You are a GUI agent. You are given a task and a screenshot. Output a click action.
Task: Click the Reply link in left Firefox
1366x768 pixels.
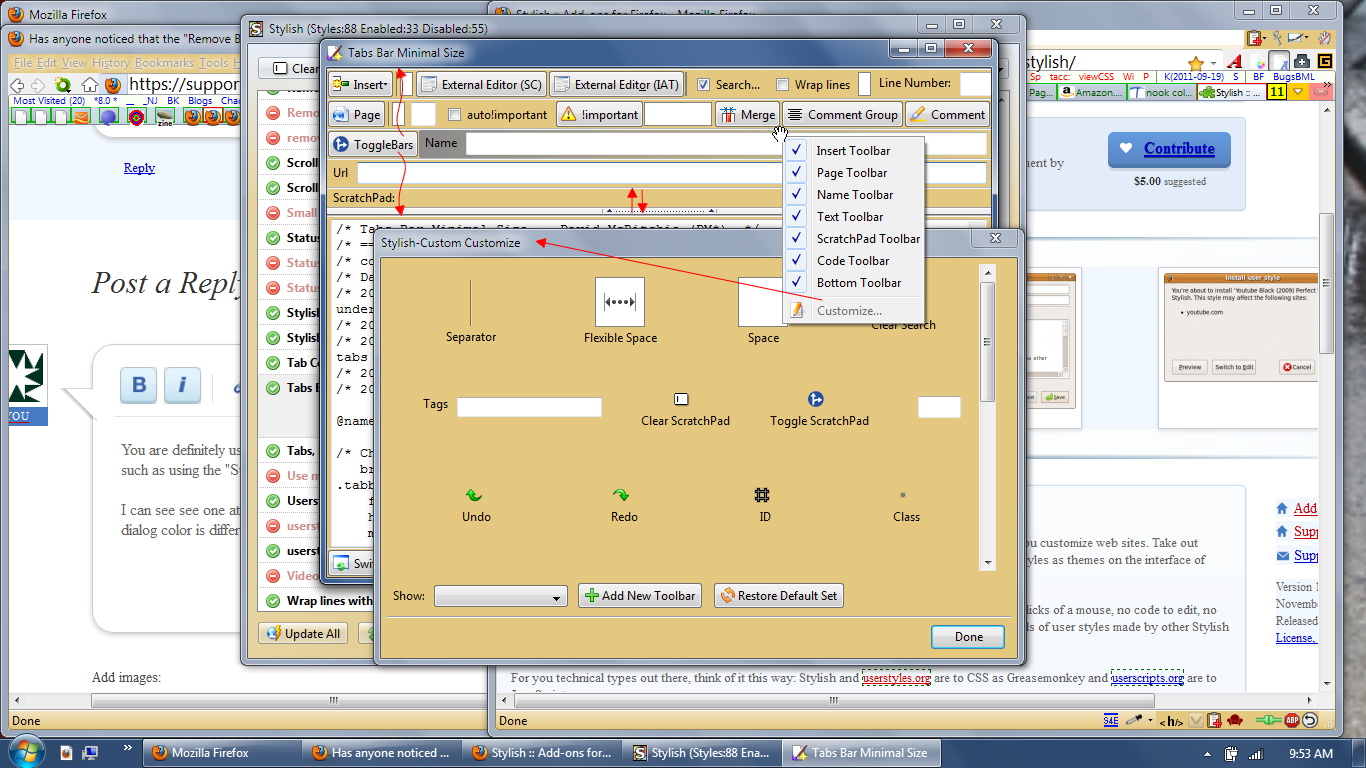coord(139,168)
